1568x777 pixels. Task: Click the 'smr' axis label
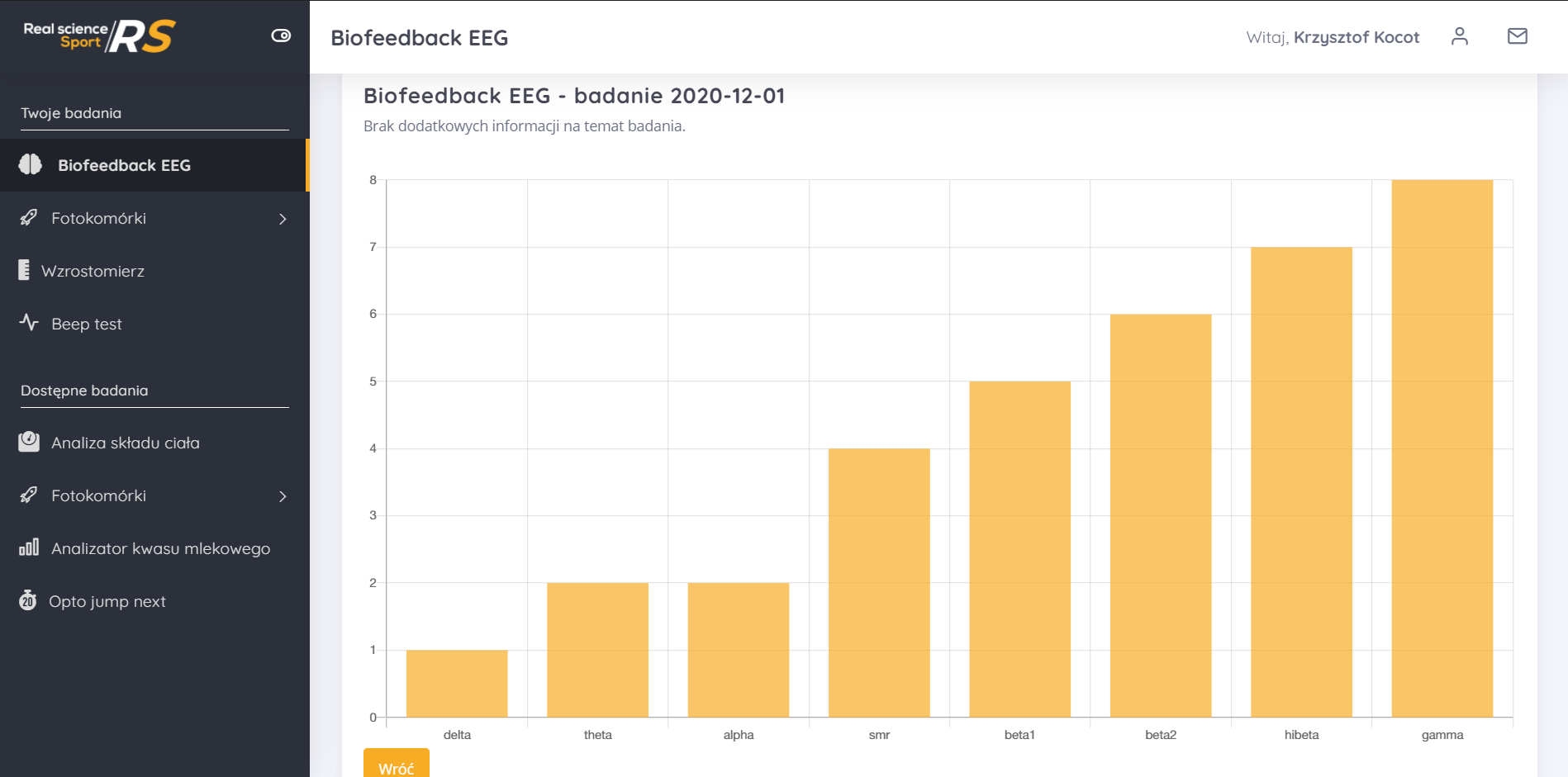(x=879, y=735)
